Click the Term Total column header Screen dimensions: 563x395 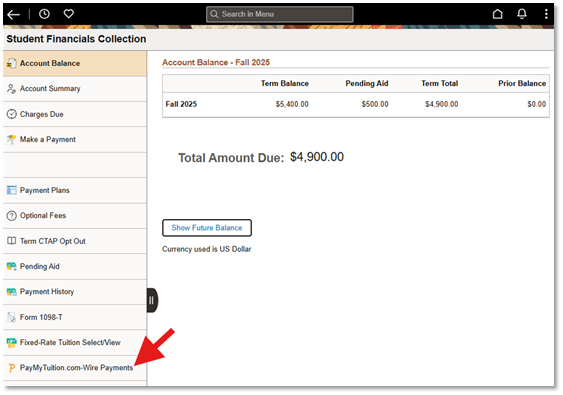click(x=440, y=83)
